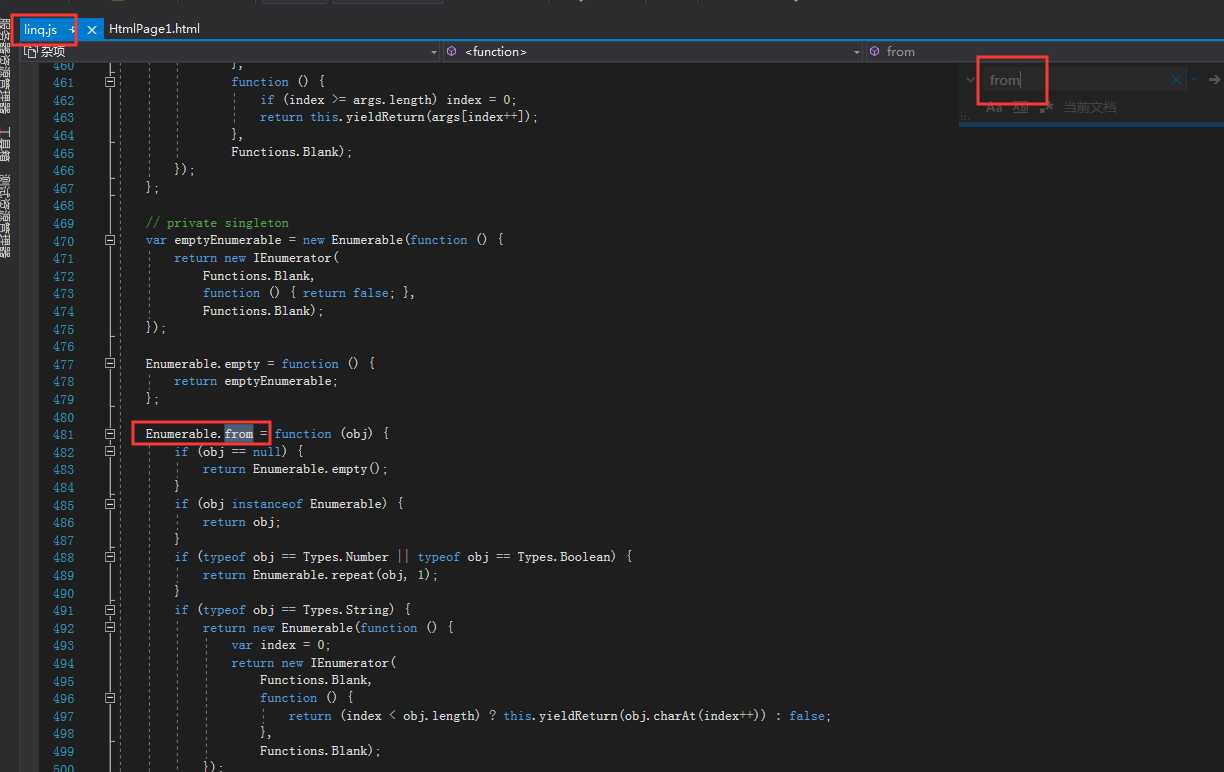Click the highlighted 'from' in Enumerable.from
This screenshot has height=772, width=1224.
(x=239, y=434)
